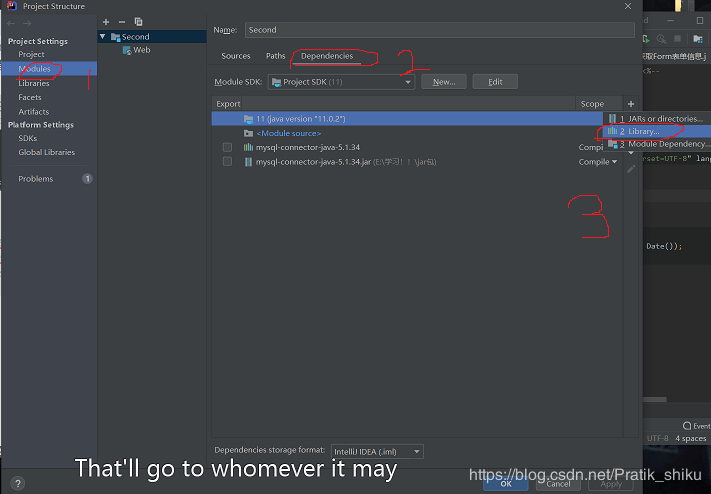
Task: Click the Event log icon in IDE
Action: (x=687, y=426)
